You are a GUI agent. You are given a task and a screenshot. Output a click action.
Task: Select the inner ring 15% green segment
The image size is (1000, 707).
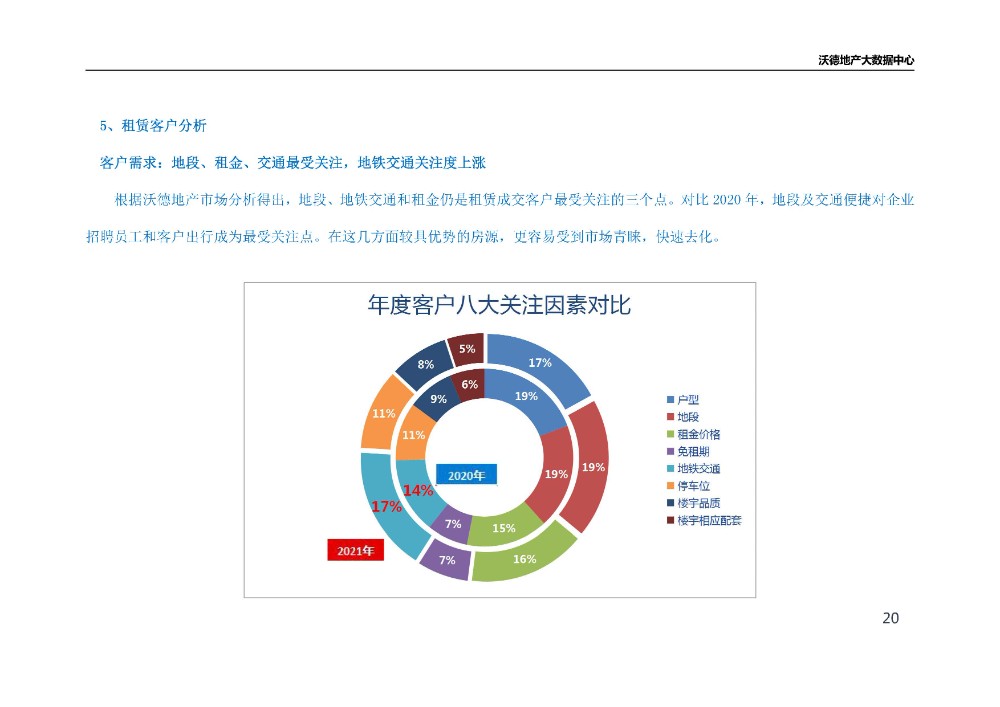503,528
